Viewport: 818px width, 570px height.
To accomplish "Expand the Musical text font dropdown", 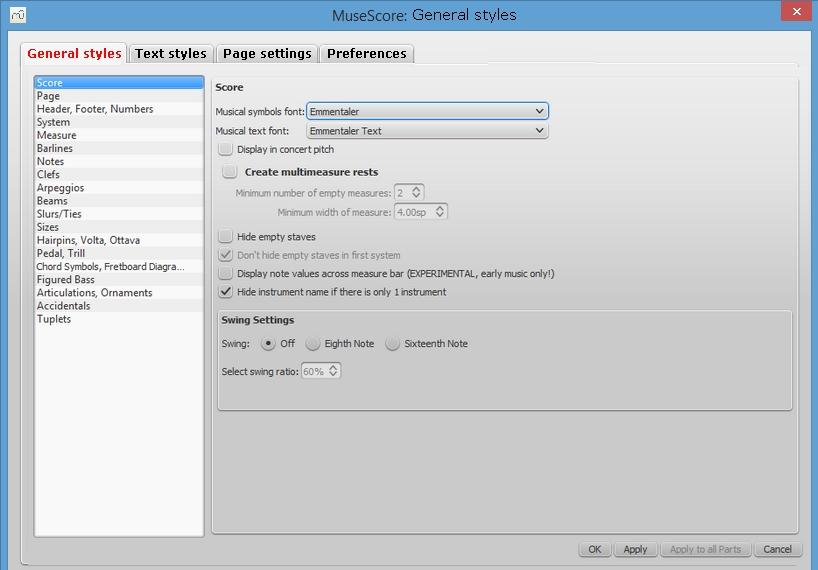I will point(427,130).
